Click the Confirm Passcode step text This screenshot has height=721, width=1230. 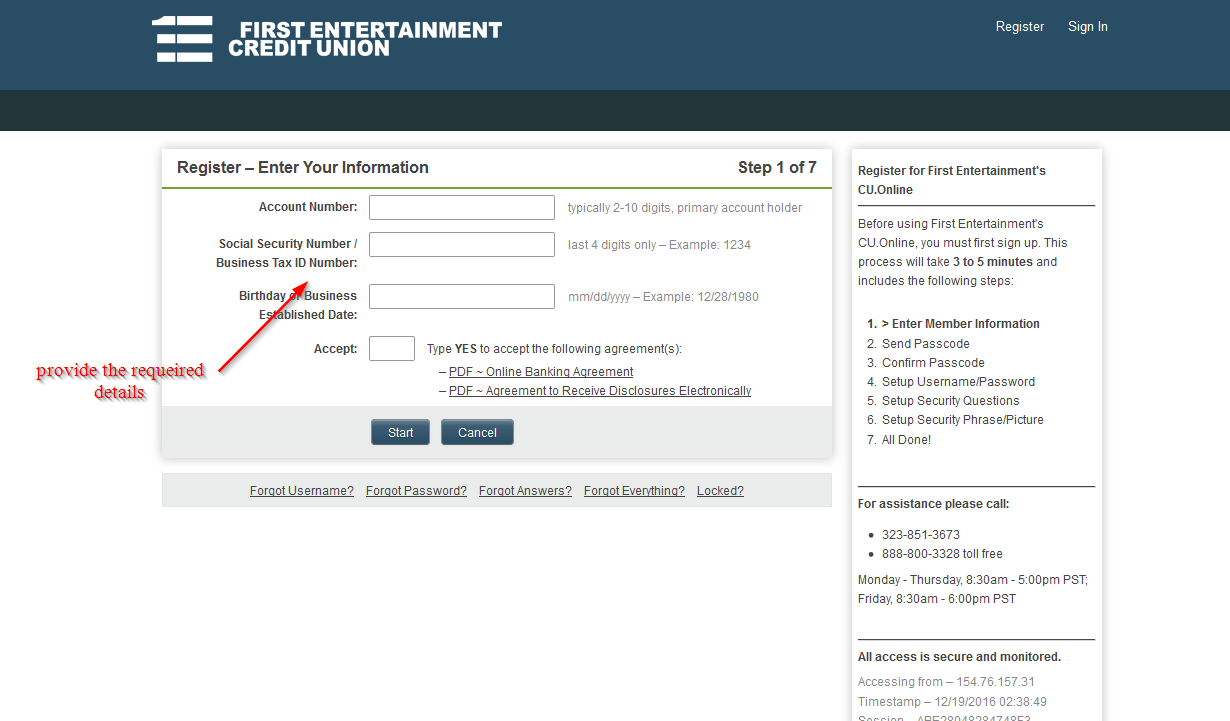click(x=933, y=363)
